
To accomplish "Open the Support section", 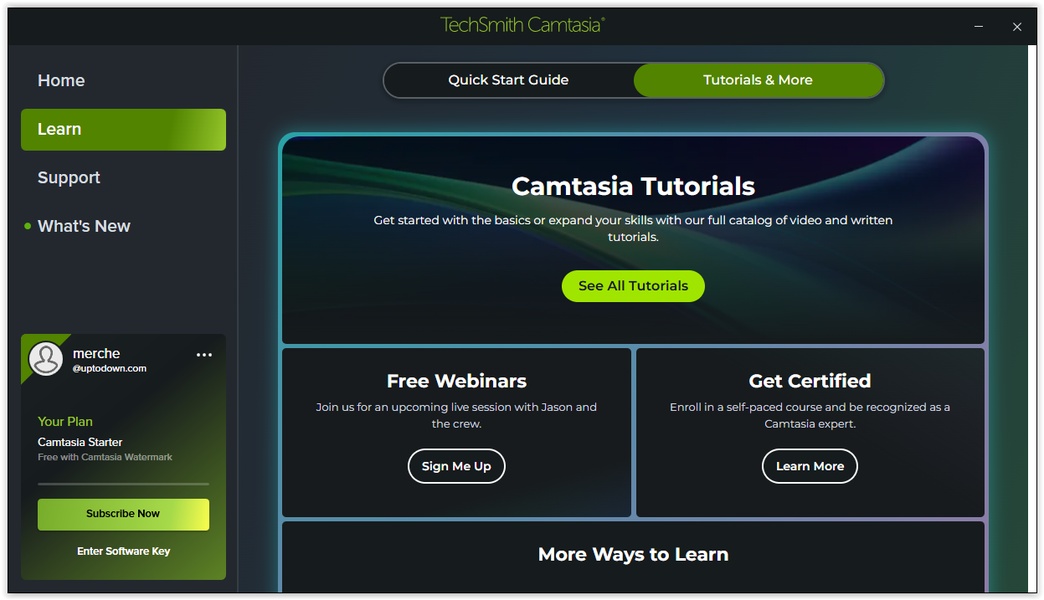I will (x=69, y=177).
